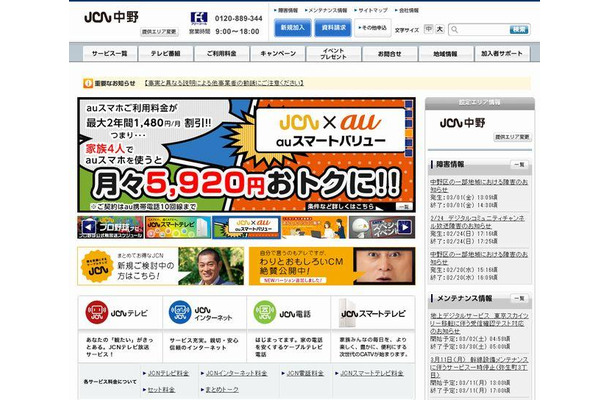Viewport: 610px width, 400px height.
Task: Open the JCNスマートテレビ service icon
Action: (345, 313)
